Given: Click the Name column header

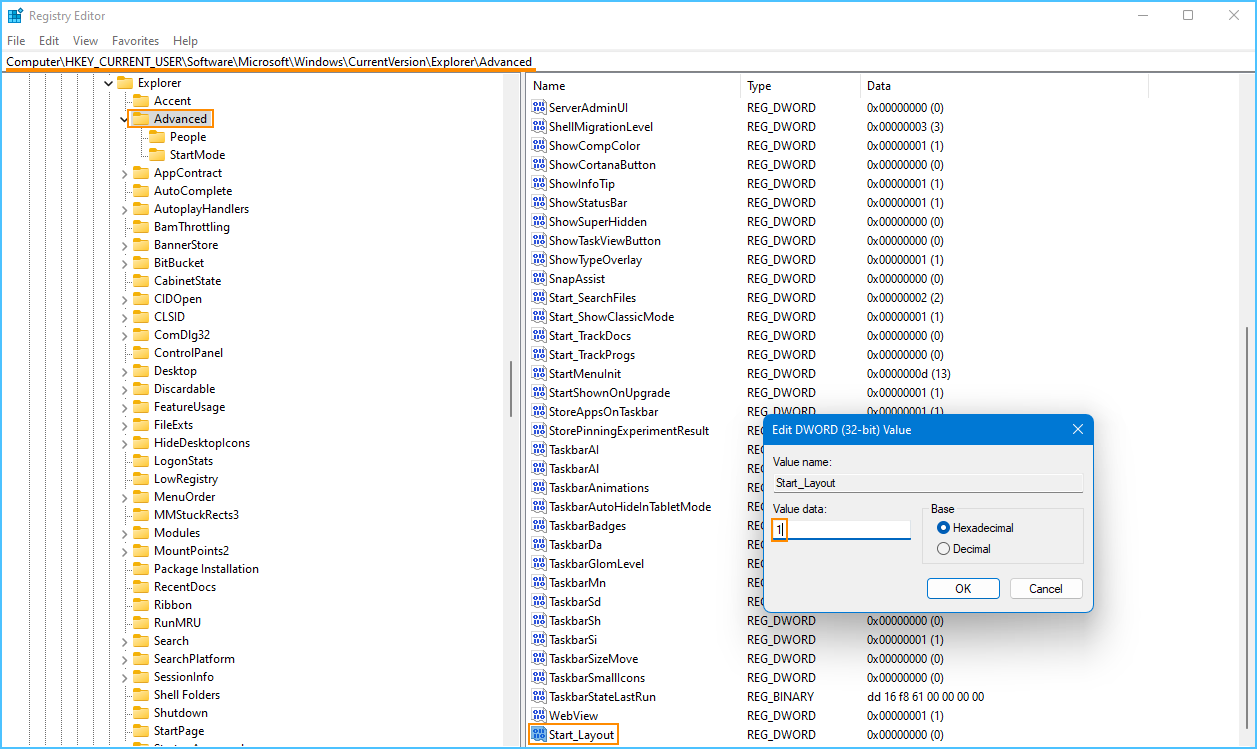Looking at the screenshot, I should click(x=634, y=86).
